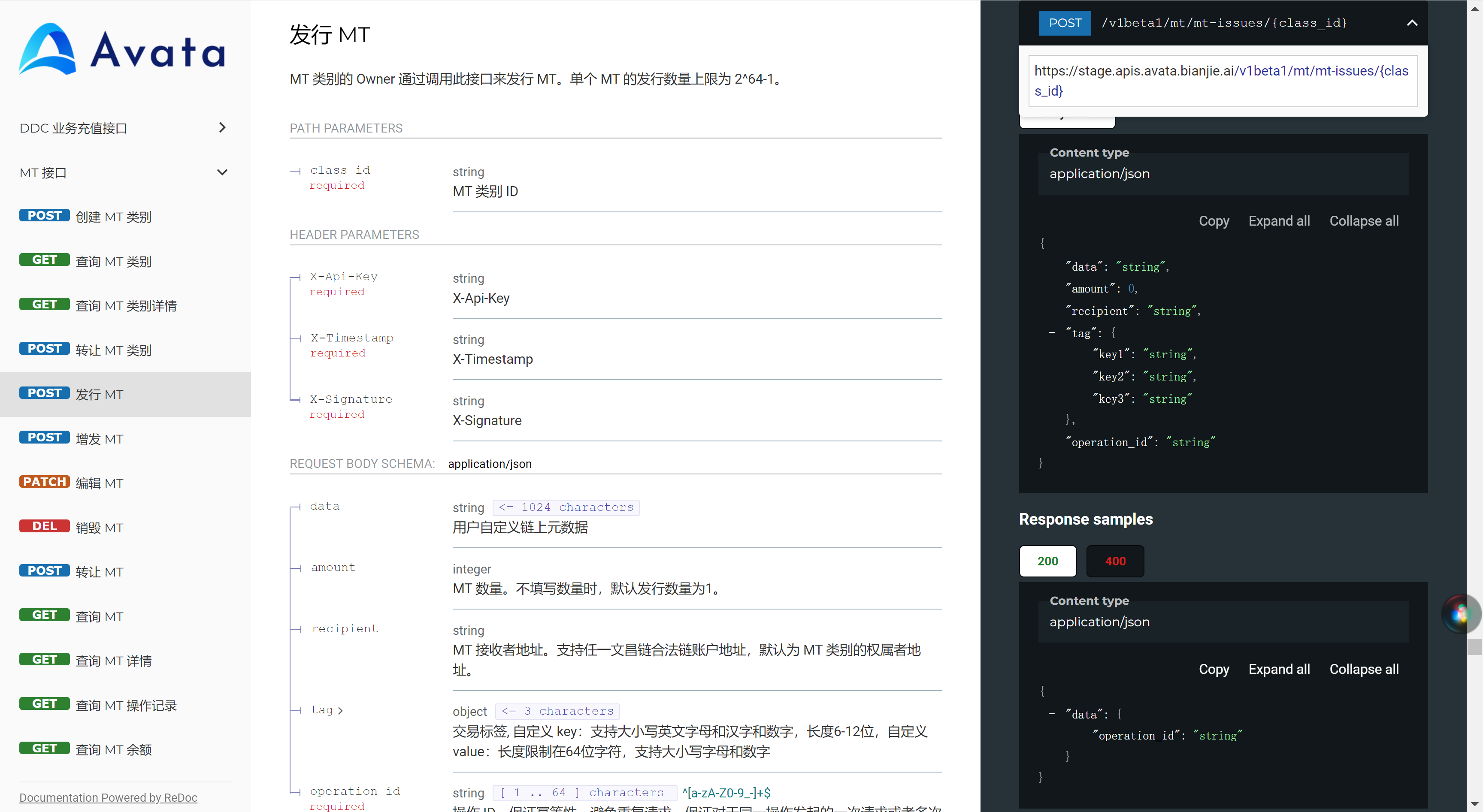1483x812 pixels.
Task: Copy the request payload JSON
Action: pos(1214,220)
